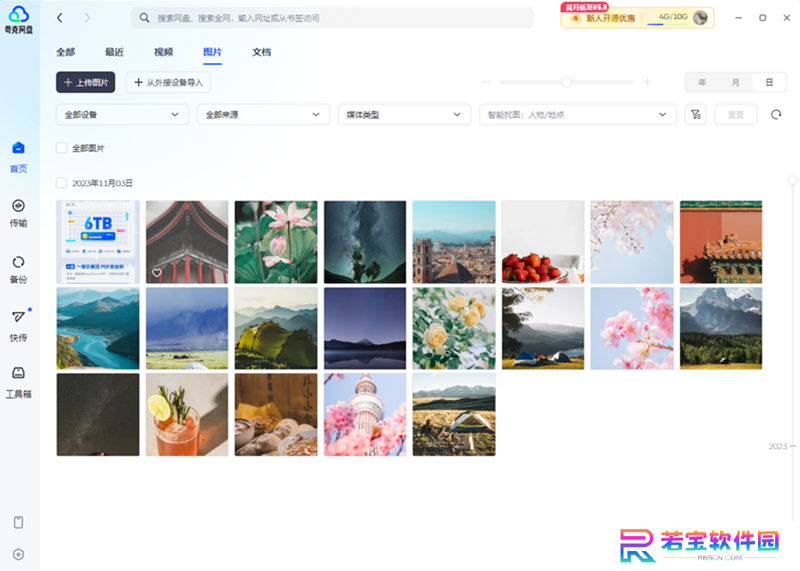Expand the 全部设备 dropdown
This screenshot has width=800, height=571.
coord(122,114)
